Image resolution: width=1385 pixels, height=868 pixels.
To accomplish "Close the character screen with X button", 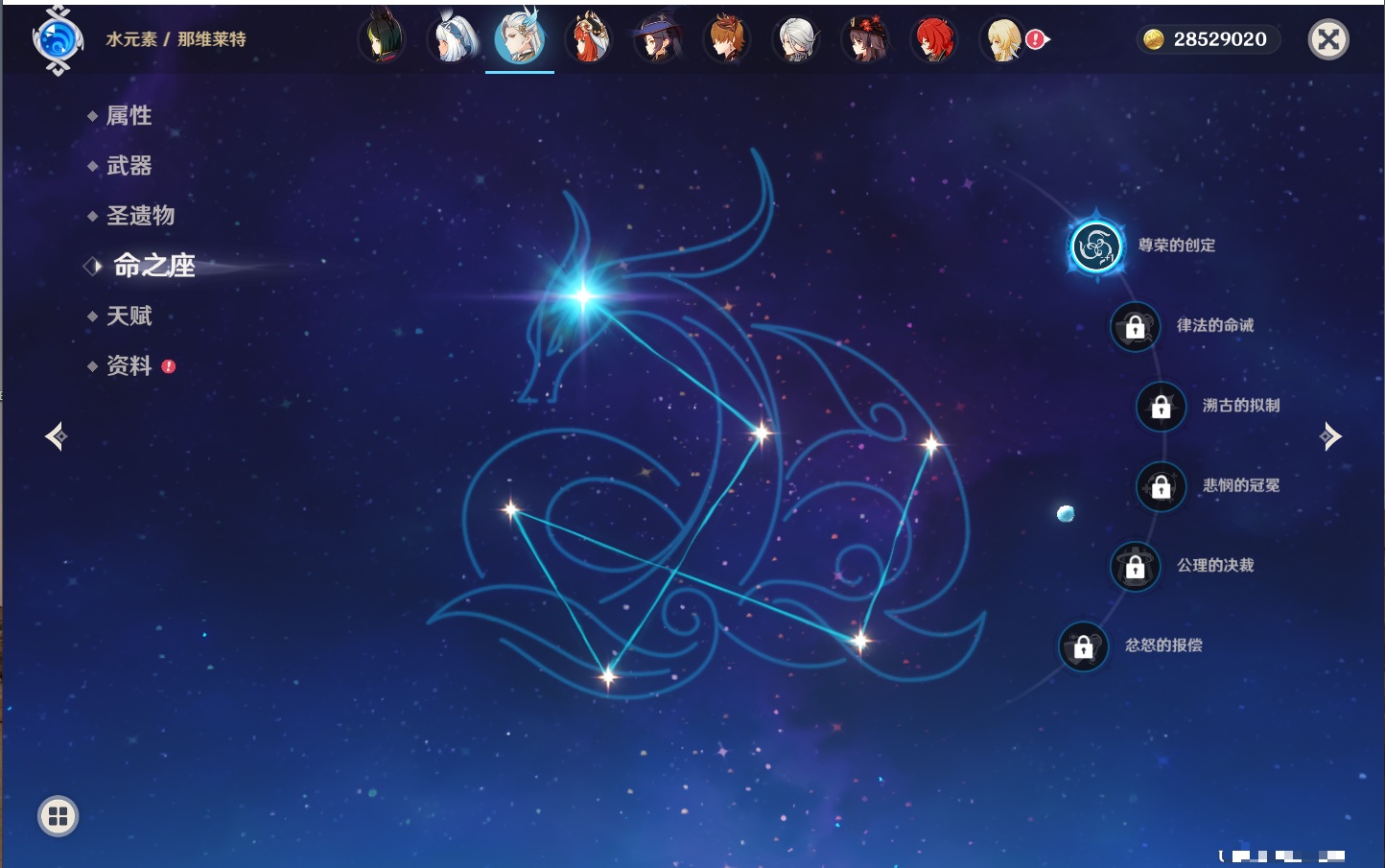I will [x=1328, y=39].
